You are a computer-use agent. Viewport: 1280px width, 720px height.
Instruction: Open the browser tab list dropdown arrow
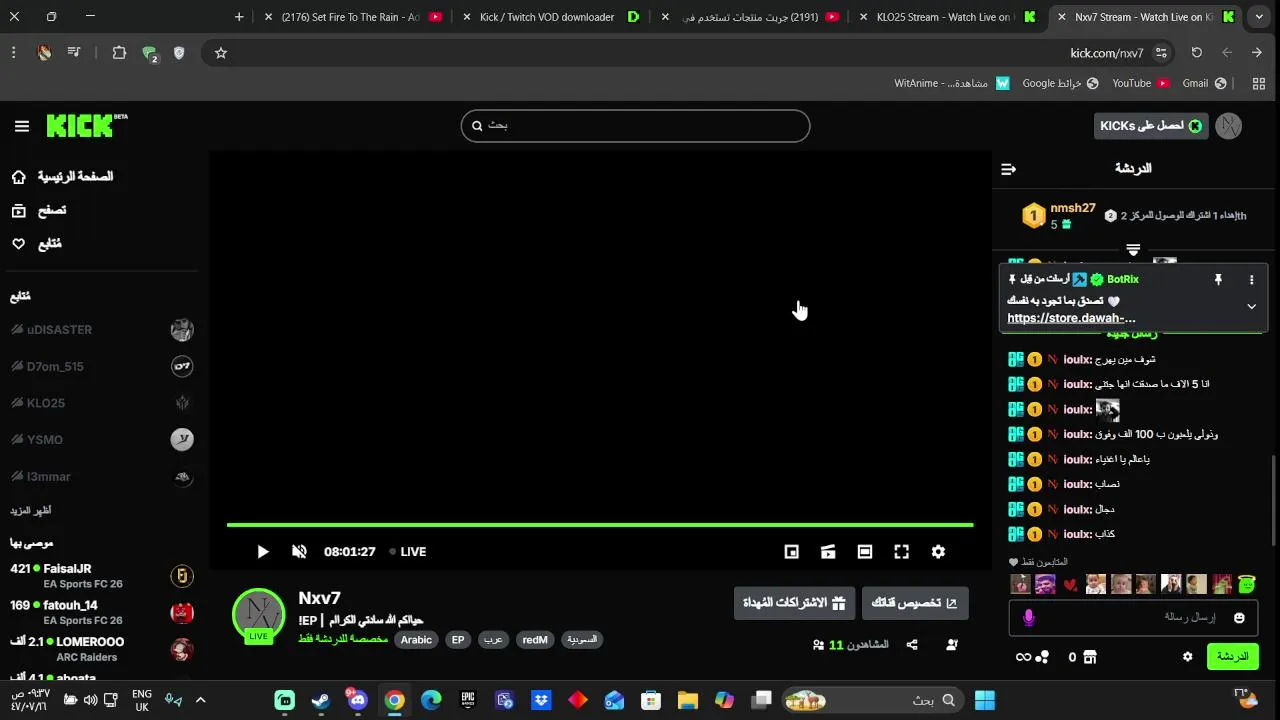tap(1259, 17)
